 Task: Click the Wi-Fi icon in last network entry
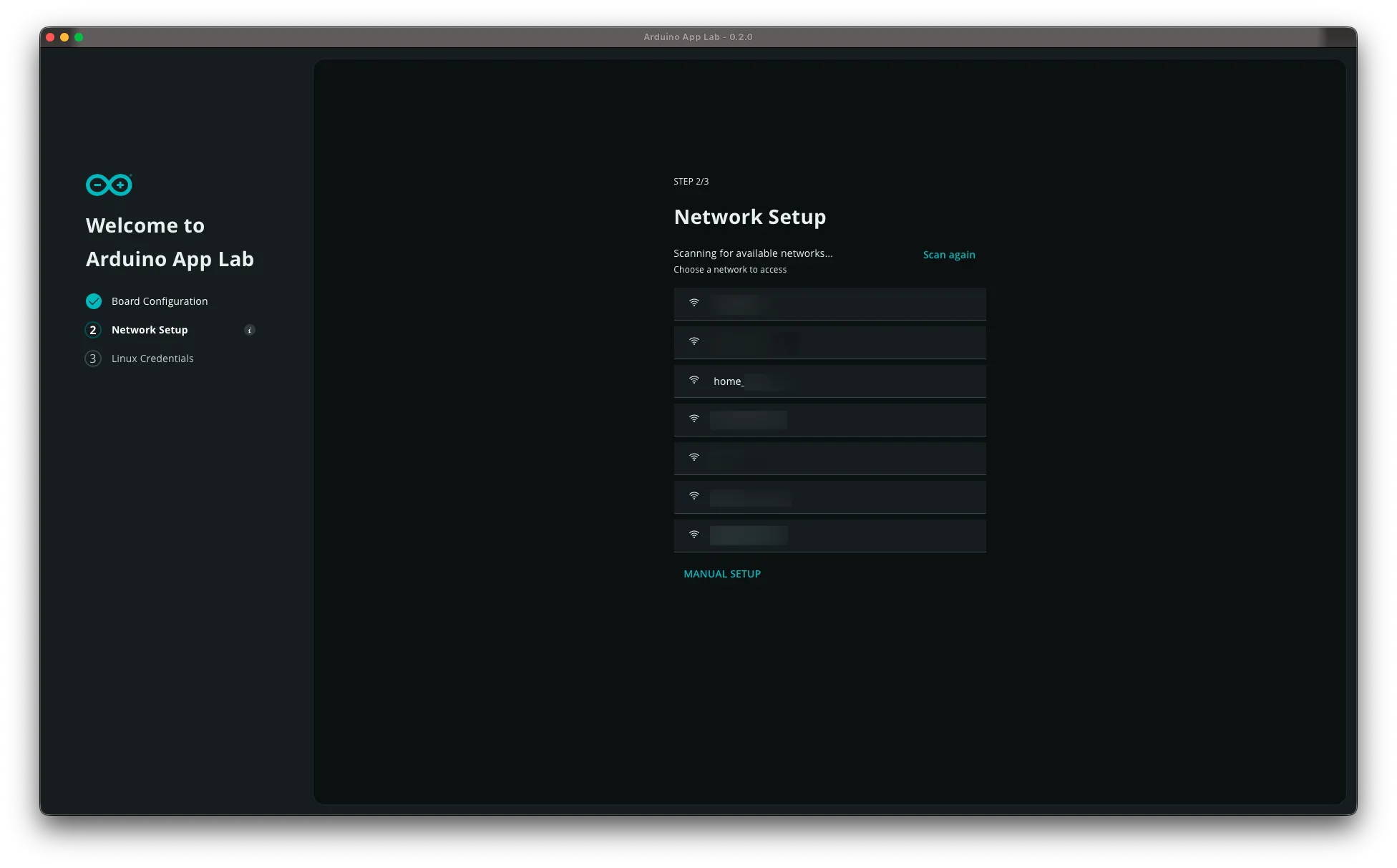click(x=694, y=535)
